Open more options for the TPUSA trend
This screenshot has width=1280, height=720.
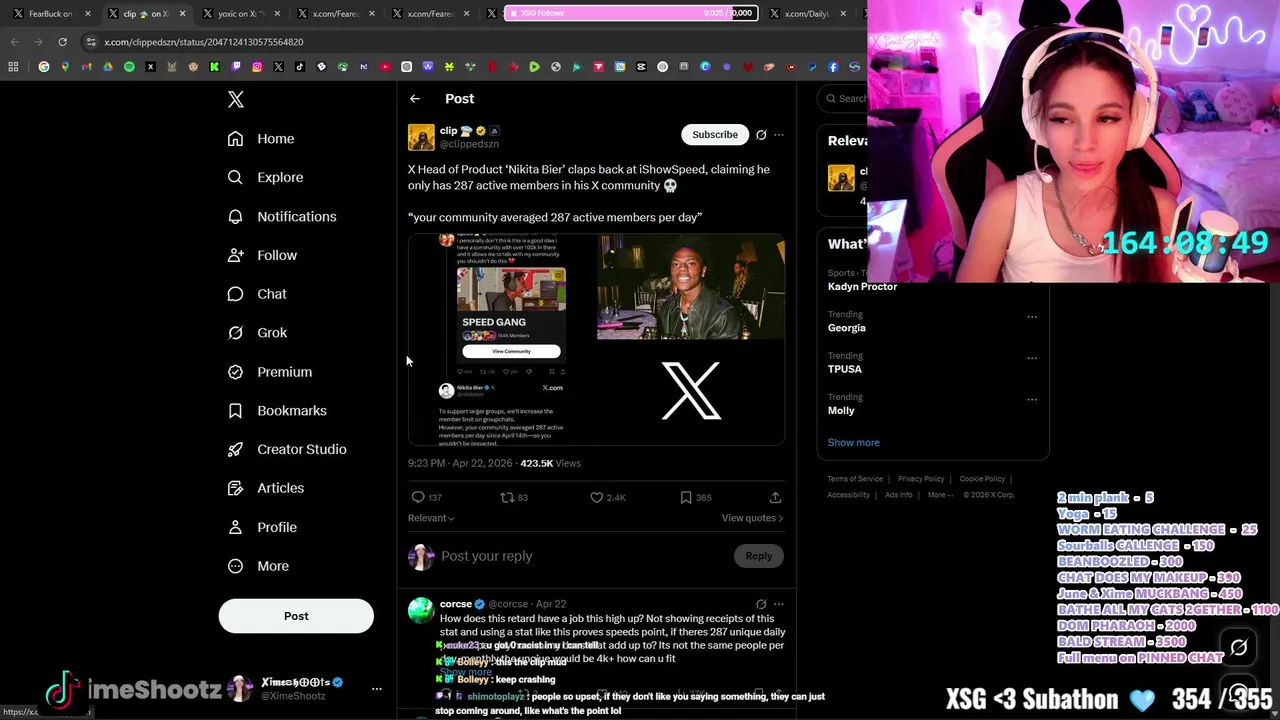click(1032, 358)
